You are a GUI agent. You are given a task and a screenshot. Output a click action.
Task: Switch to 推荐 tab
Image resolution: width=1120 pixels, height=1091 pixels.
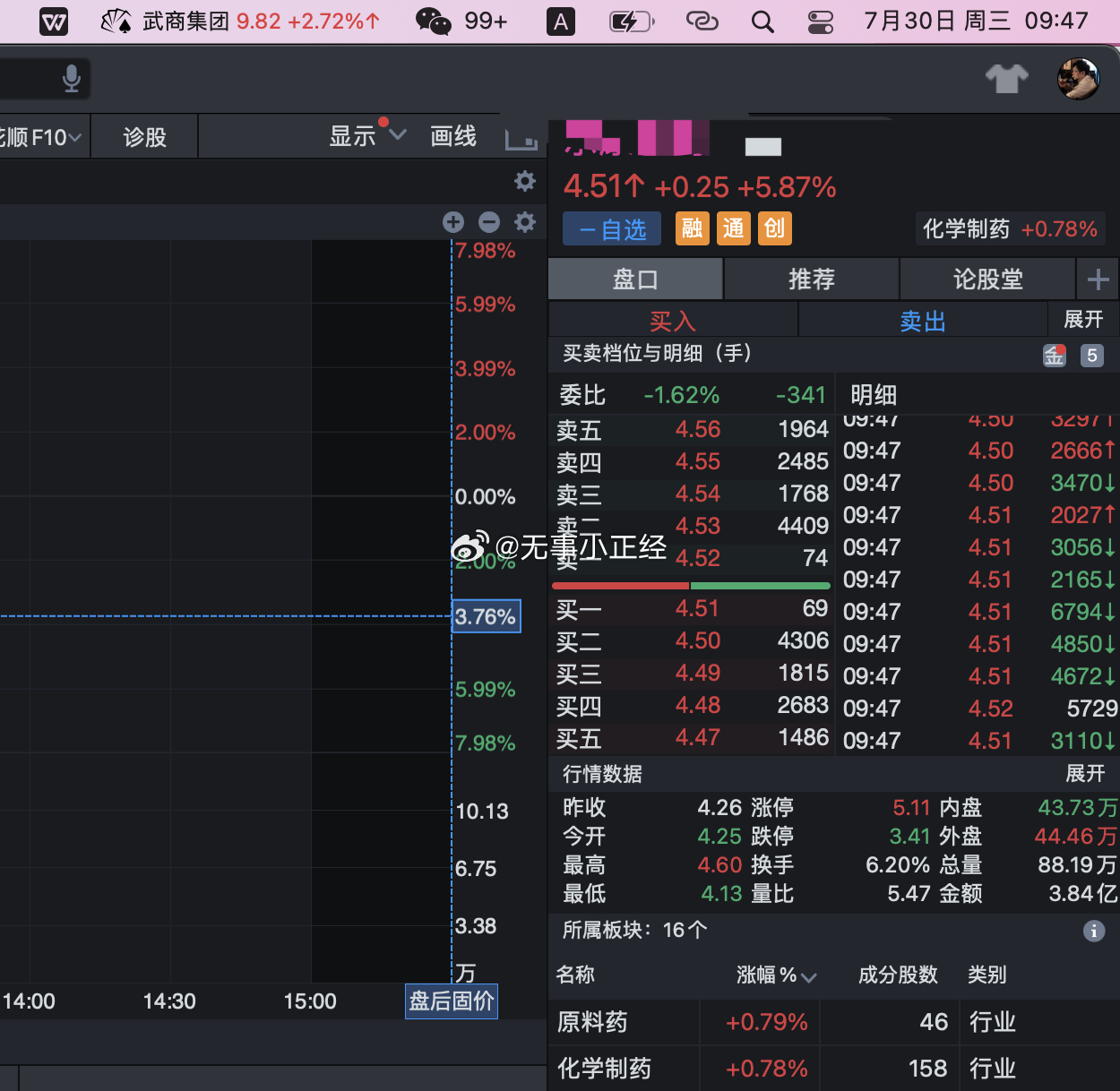812,279
